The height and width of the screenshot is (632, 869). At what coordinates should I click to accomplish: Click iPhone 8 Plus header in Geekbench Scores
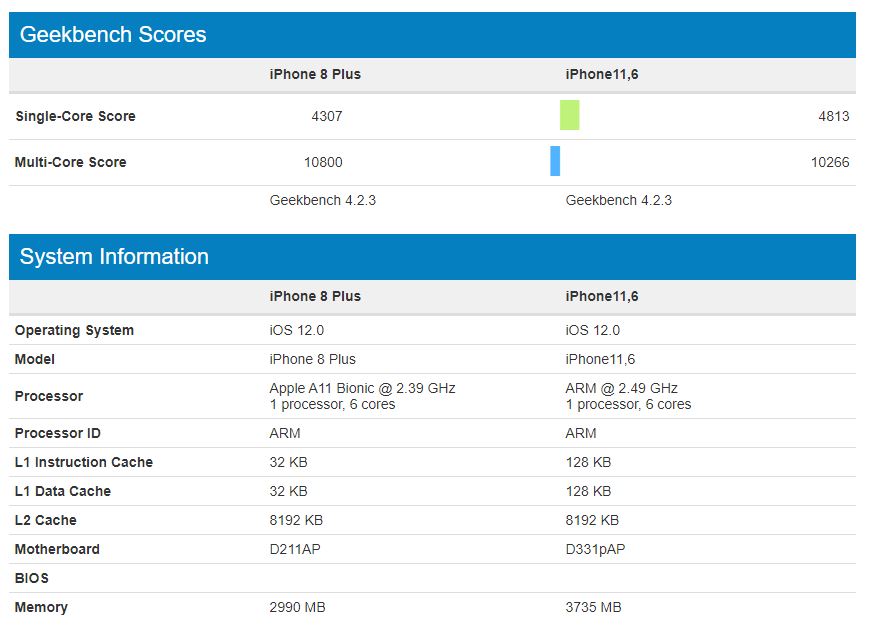[315, 74]
